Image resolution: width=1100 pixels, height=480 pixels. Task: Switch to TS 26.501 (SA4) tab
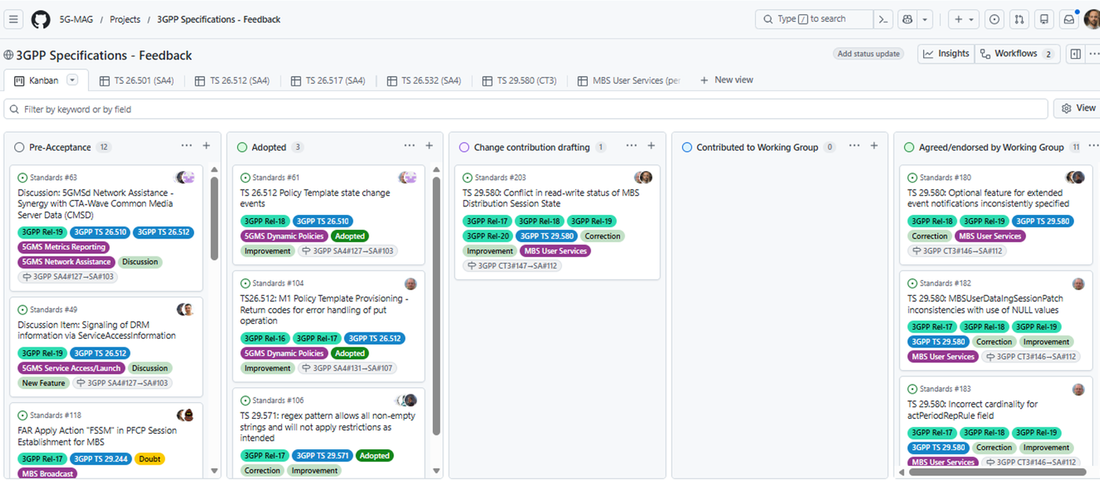tap(136, 81)
